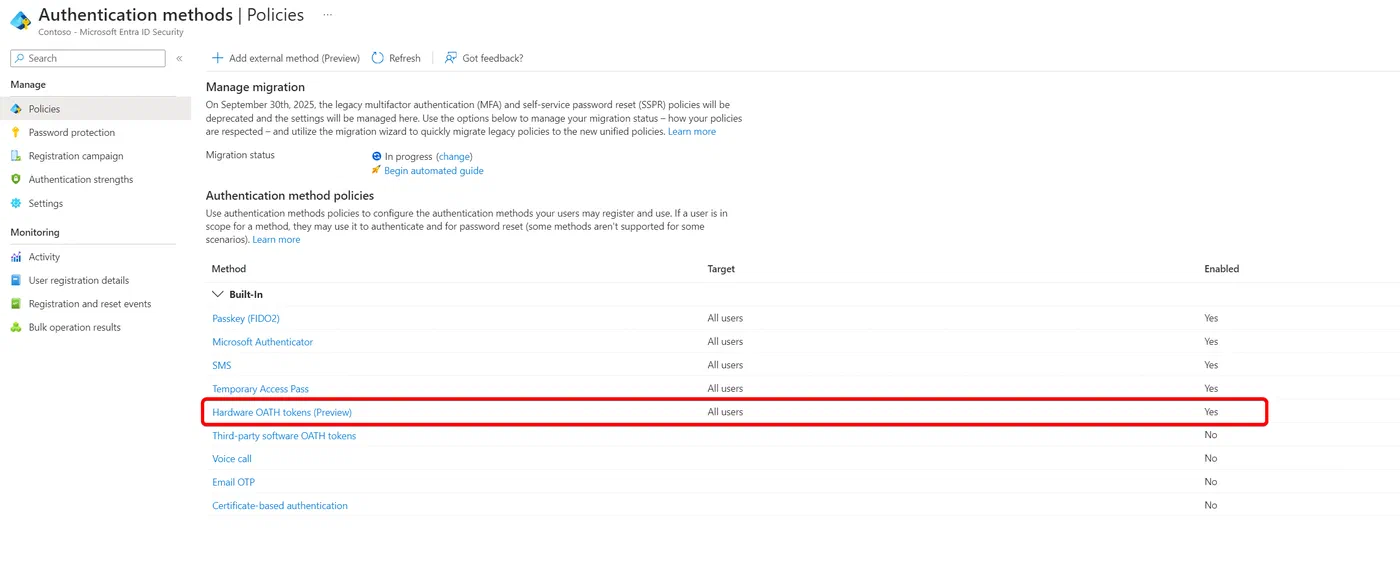Open Passkey (FIDO2) method
This screenshot has height=574, width=1400.
pos(246,318)
